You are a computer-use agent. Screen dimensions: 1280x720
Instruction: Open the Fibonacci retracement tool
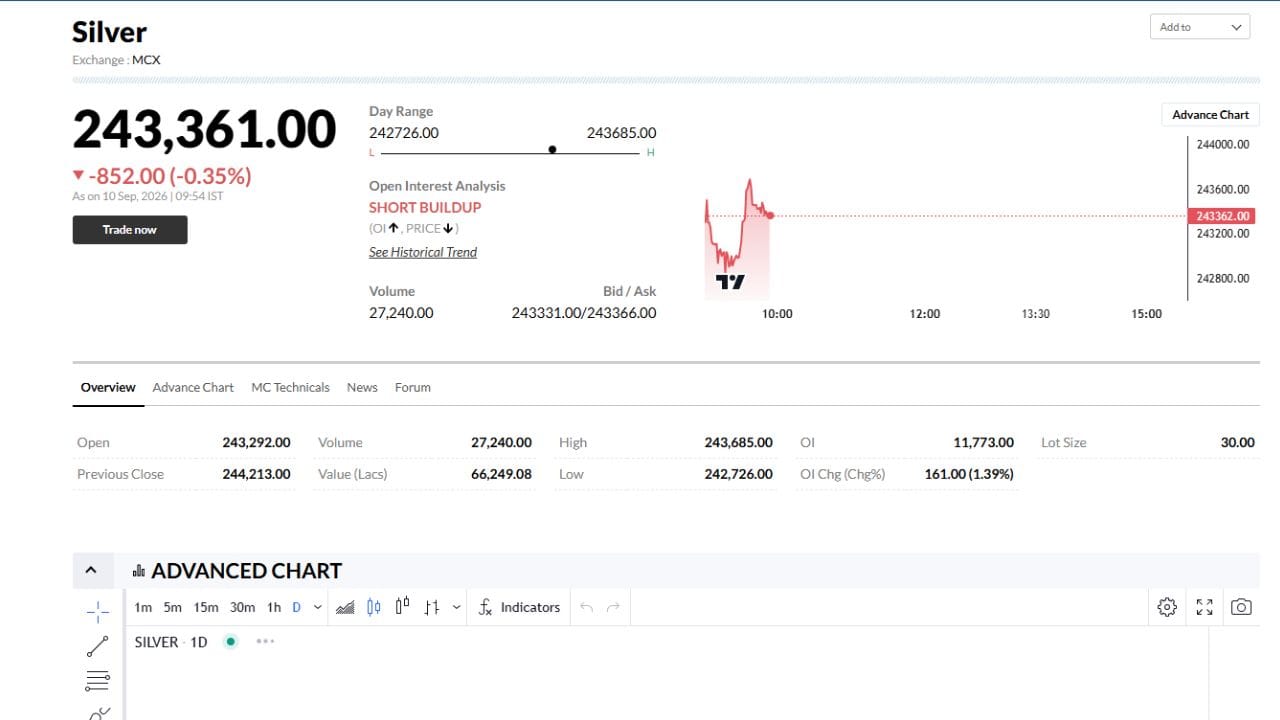(x=98, y=682)
